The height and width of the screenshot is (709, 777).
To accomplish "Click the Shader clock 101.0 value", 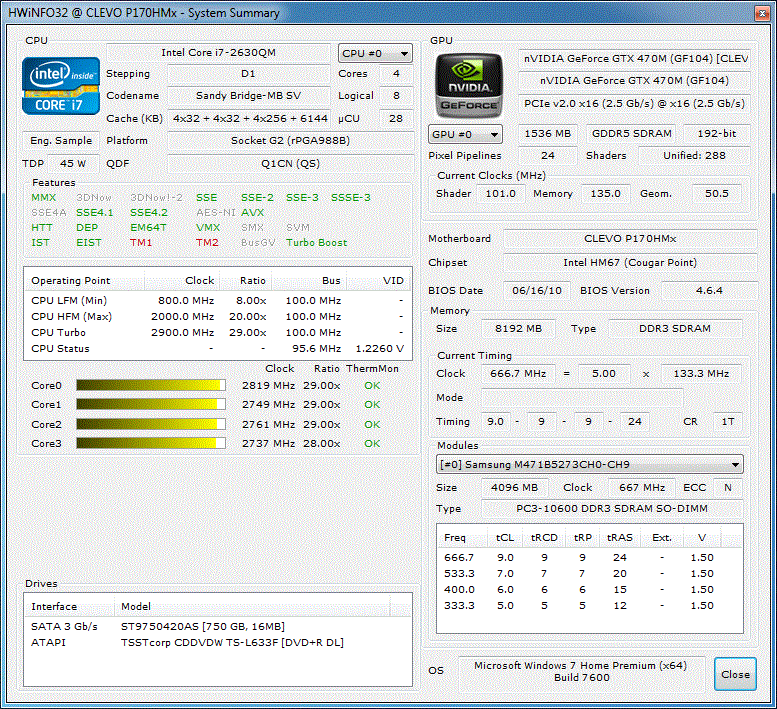I will click(500, 194).
